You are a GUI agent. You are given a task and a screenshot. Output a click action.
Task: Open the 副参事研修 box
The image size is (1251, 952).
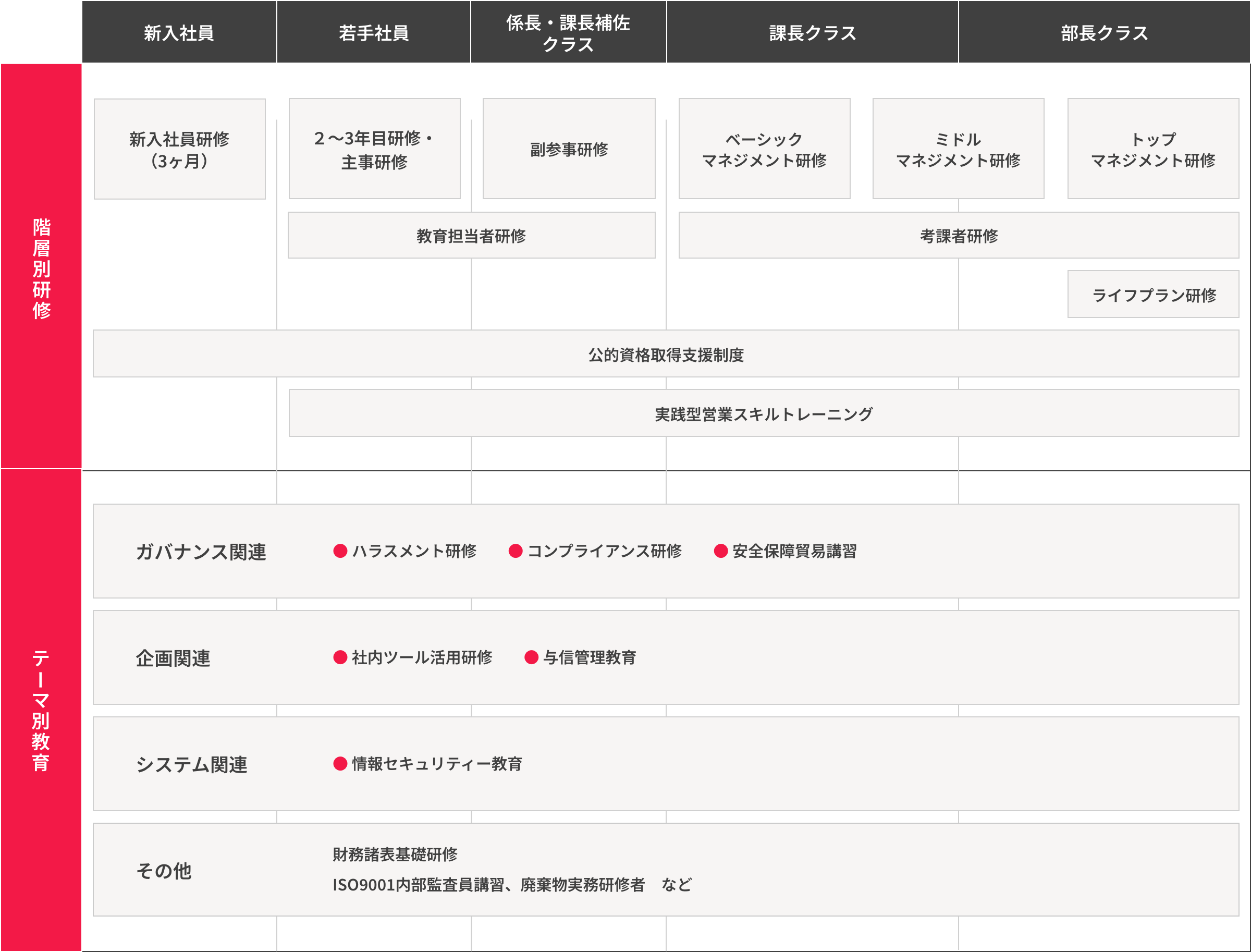click(569, 149)
